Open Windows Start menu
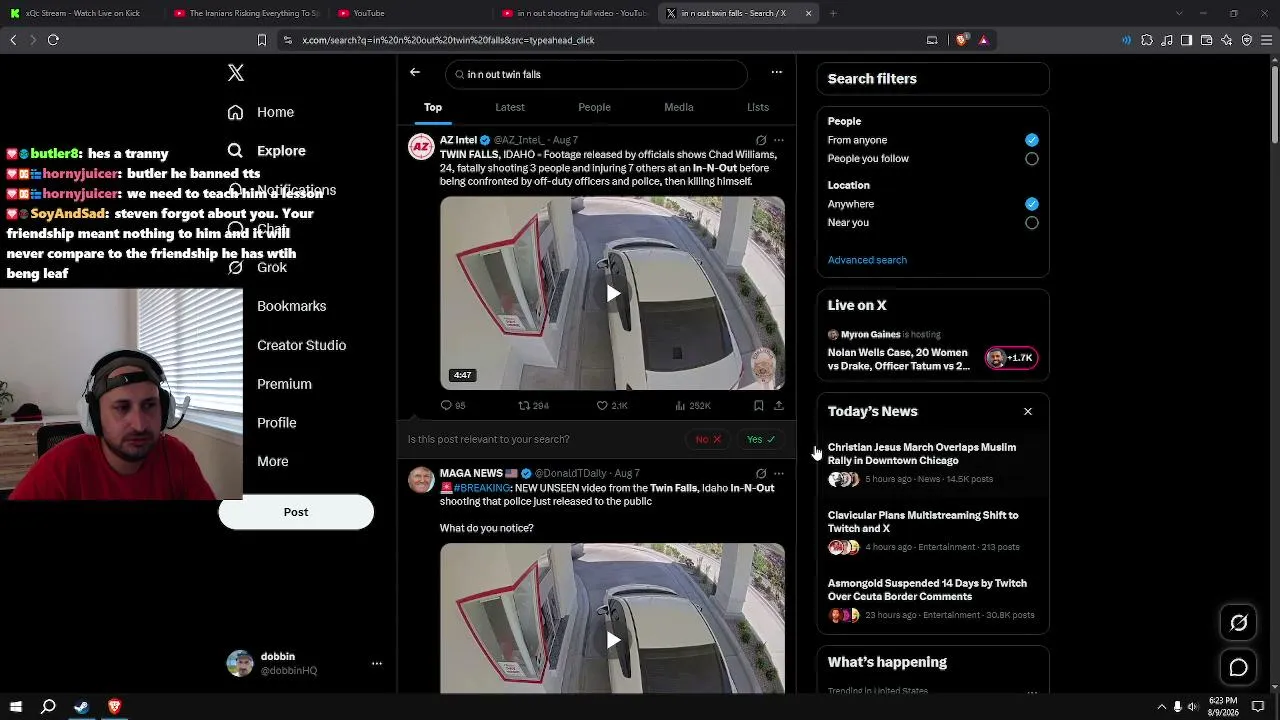Screen dimensions: 1280x720 [x=15, y=707]
